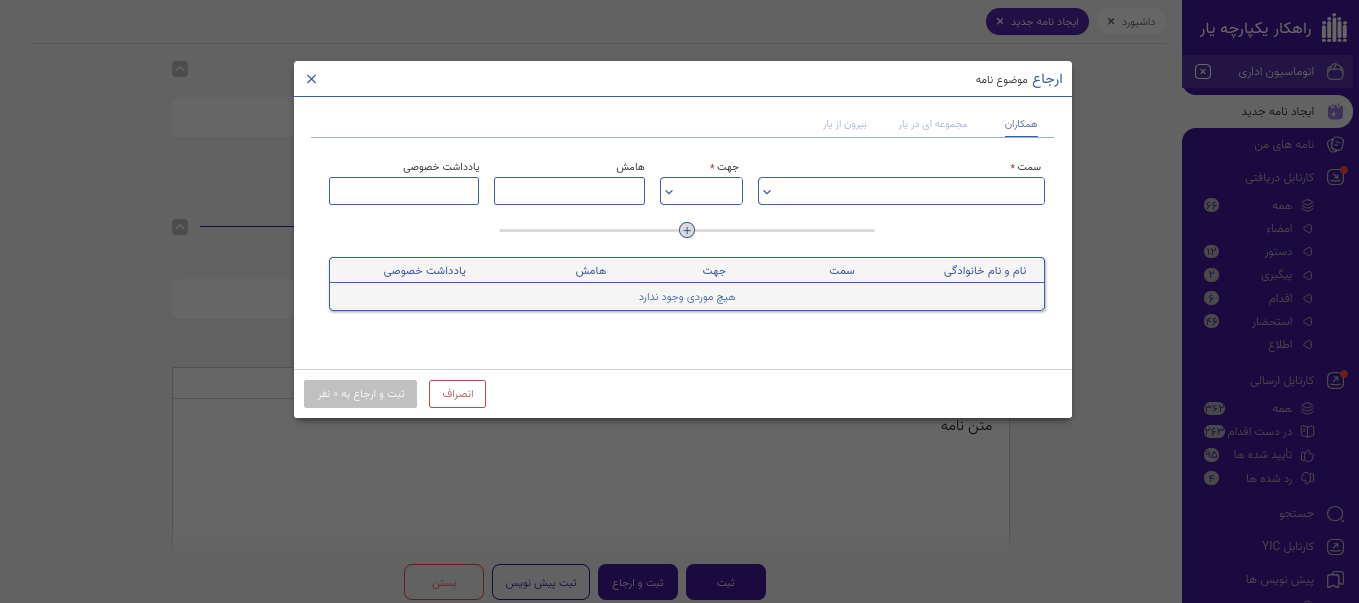Click the ثبت button at bottom
This screenshot has width=1359, height=603.
pos(725,582)
